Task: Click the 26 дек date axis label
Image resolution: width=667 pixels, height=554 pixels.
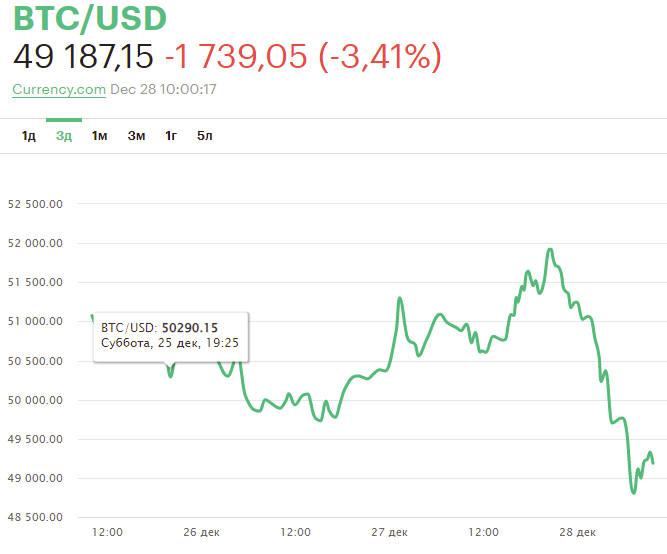Action: click(x=200, y=532)
